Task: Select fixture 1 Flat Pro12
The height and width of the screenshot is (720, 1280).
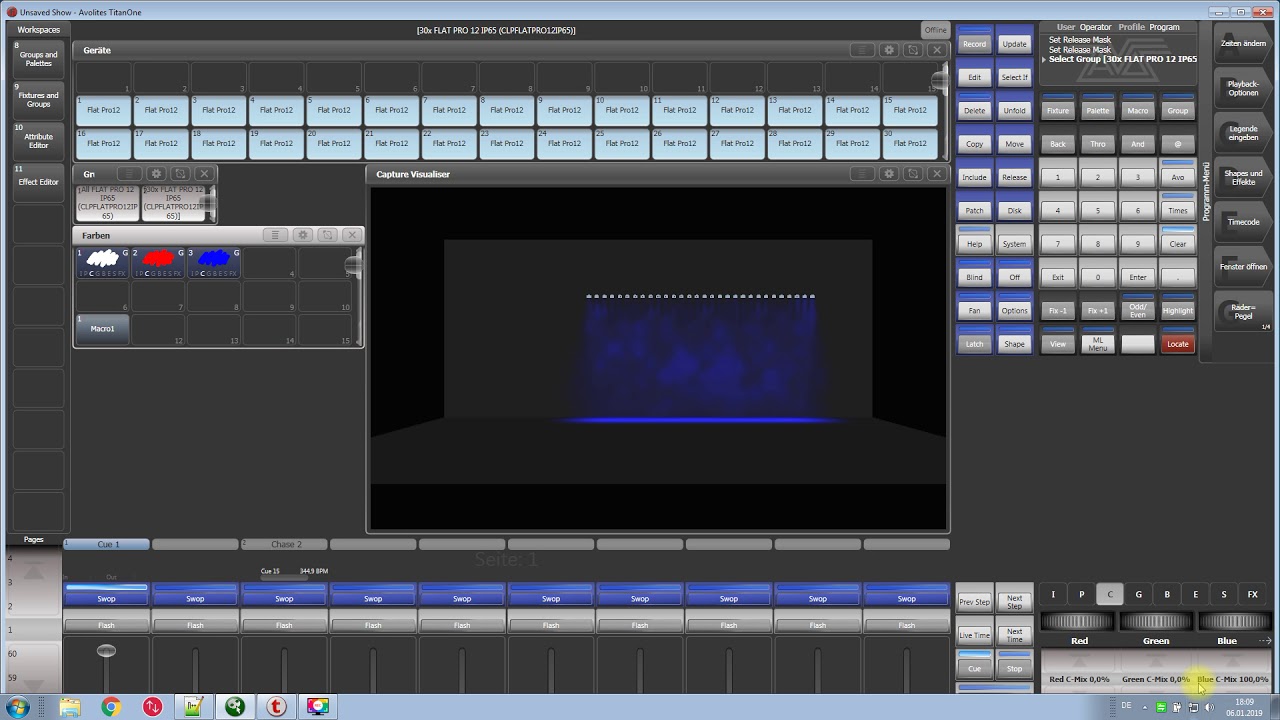Action: click(x=103, y=110)
